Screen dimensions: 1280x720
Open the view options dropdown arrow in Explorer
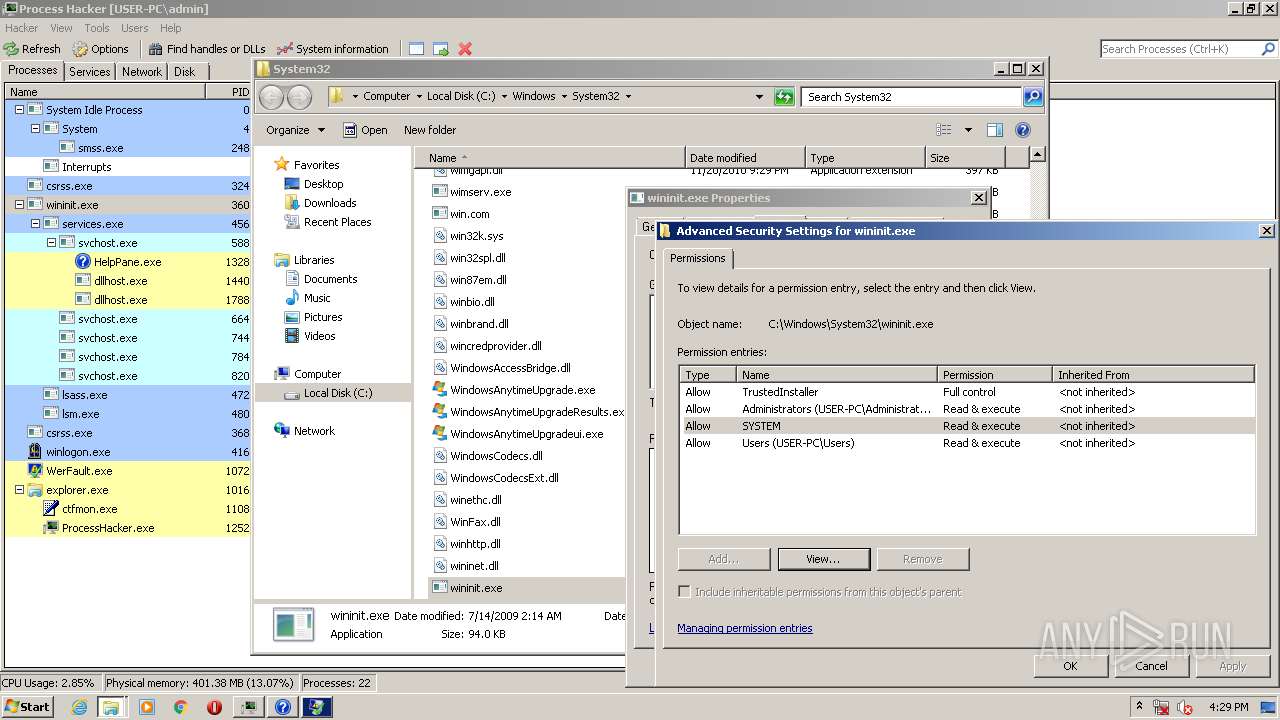[x=968, y=130]
